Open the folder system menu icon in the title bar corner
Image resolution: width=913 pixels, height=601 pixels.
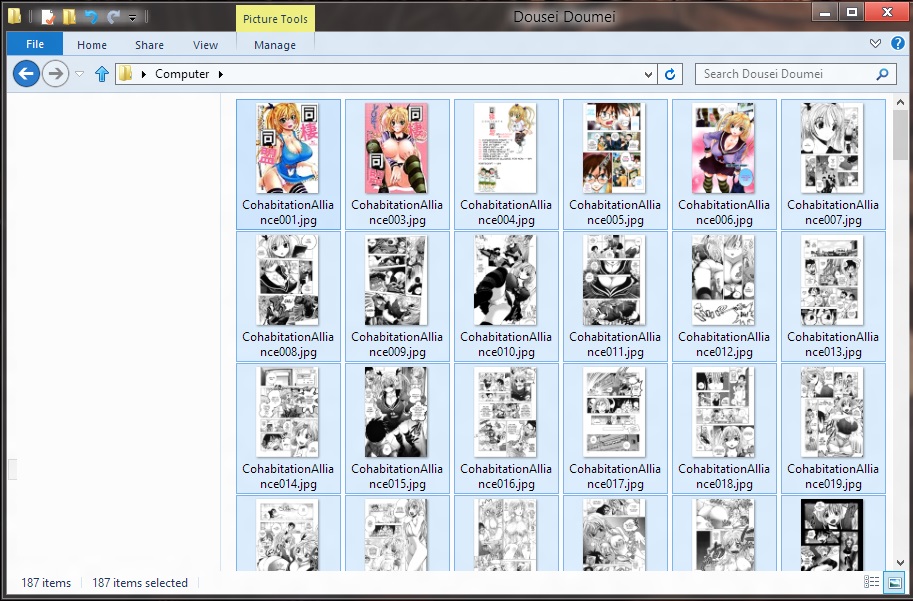pyautogui.click(x=15, y=16)
